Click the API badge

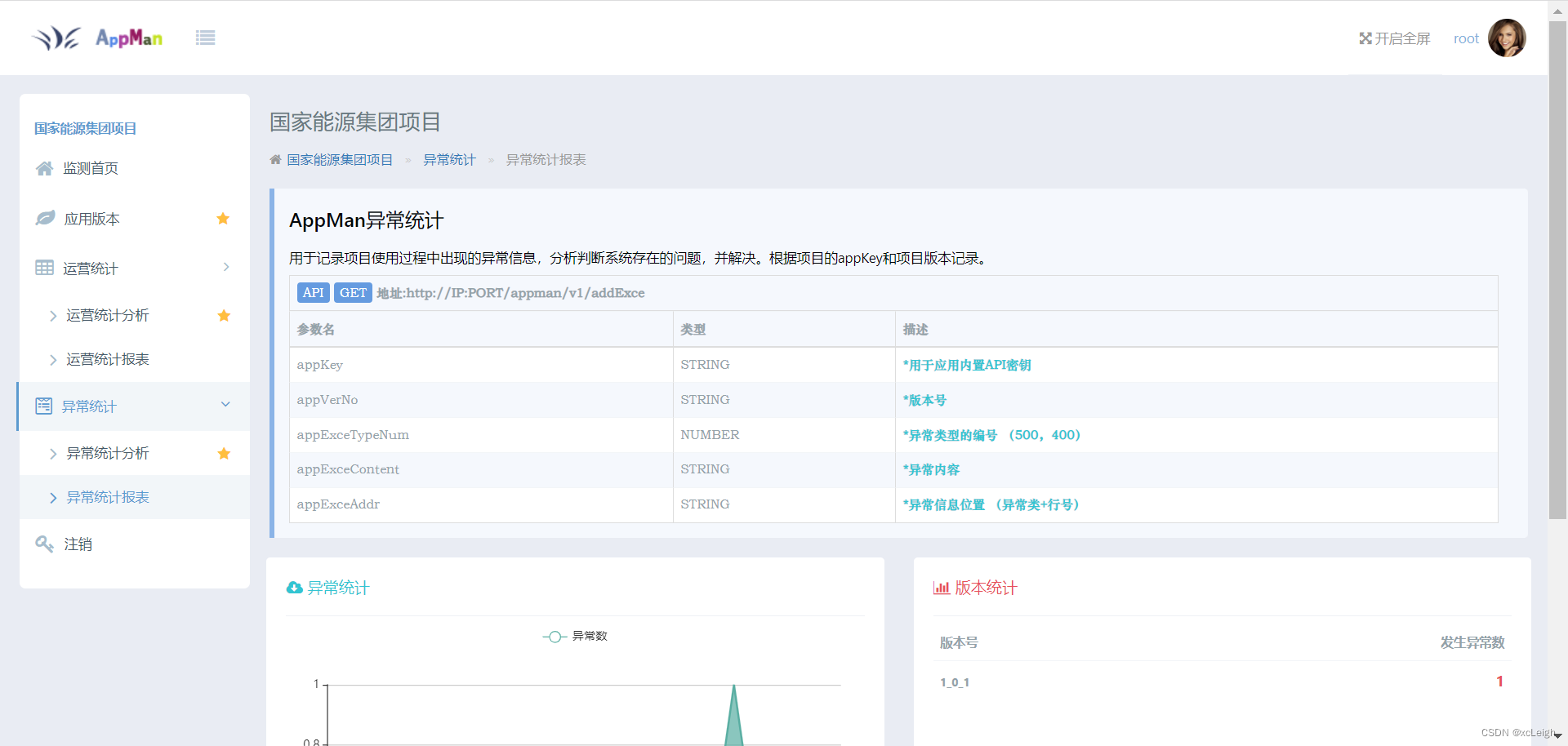coord(314,292)
